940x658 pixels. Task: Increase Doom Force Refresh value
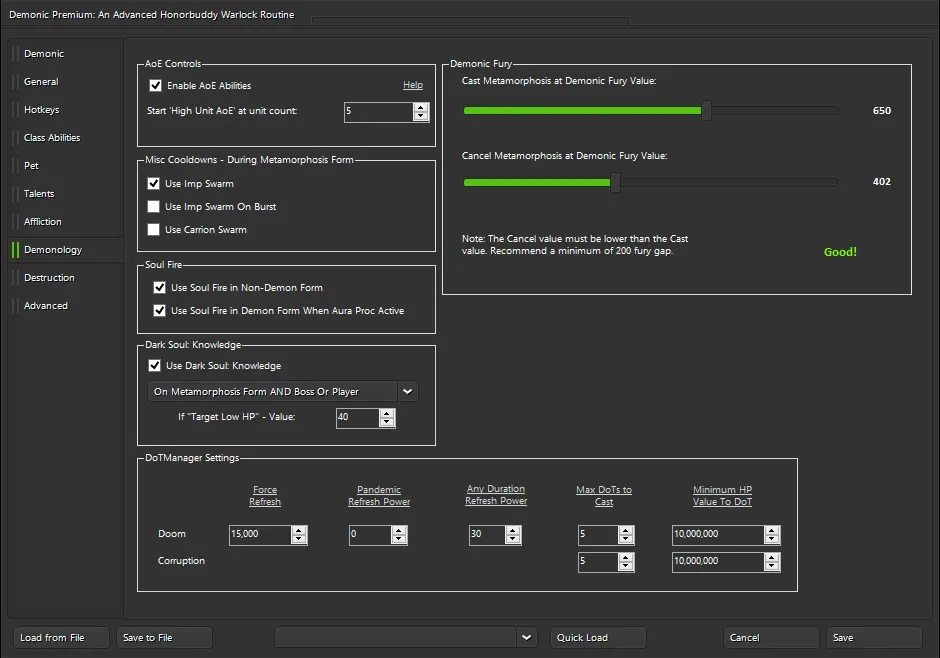(299, 530)
